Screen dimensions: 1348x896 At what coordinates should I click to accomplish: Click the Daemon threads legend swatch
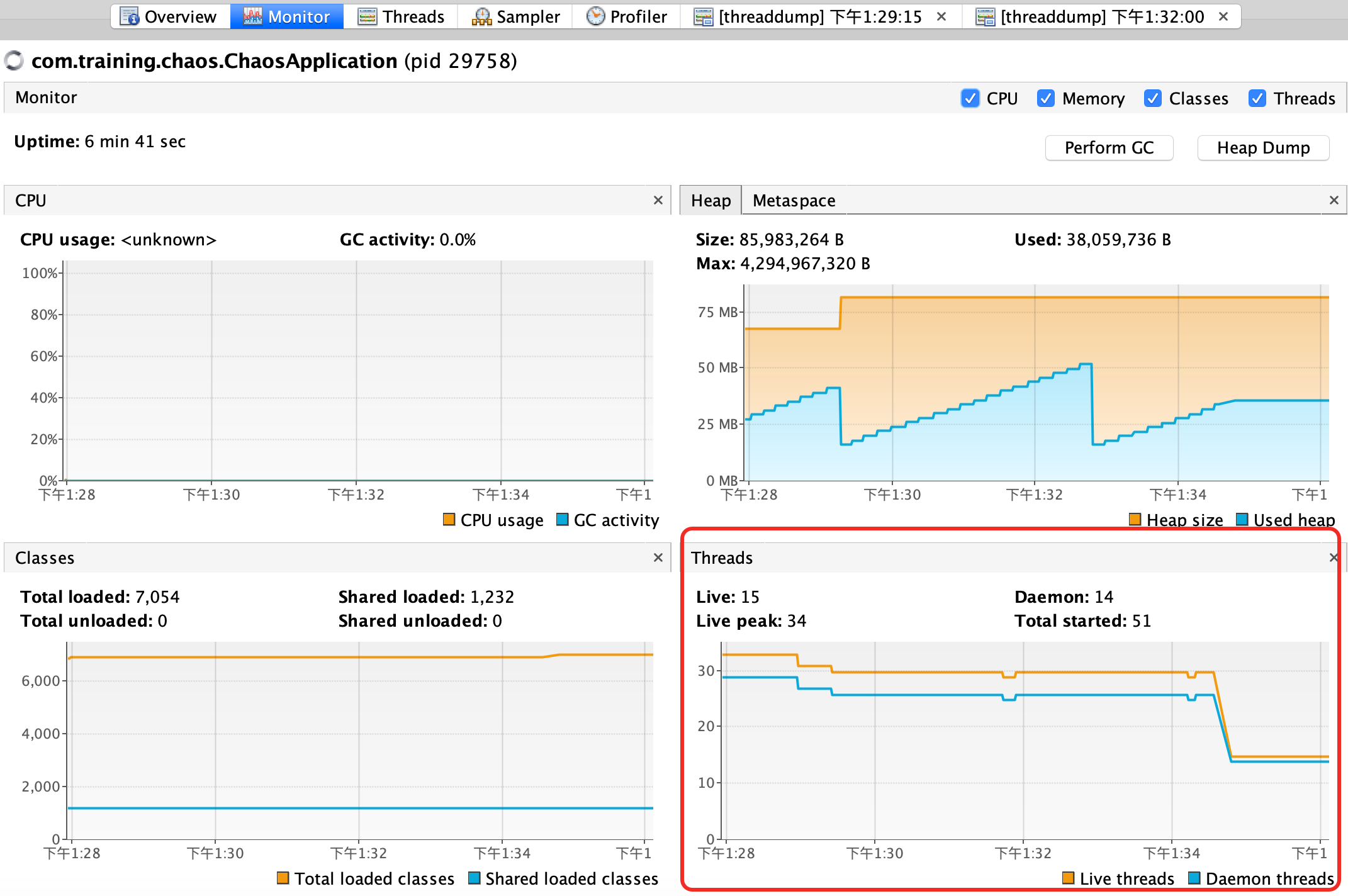tap(1194, 877)
